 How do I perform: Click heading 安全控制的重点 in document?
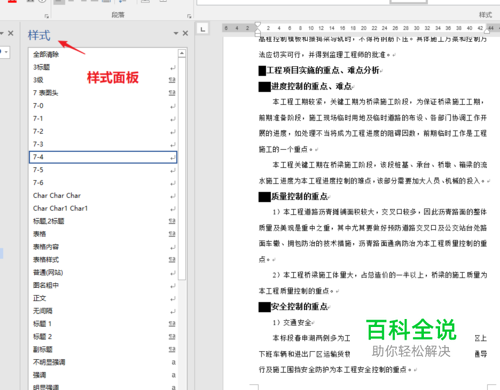click(299, 307)
